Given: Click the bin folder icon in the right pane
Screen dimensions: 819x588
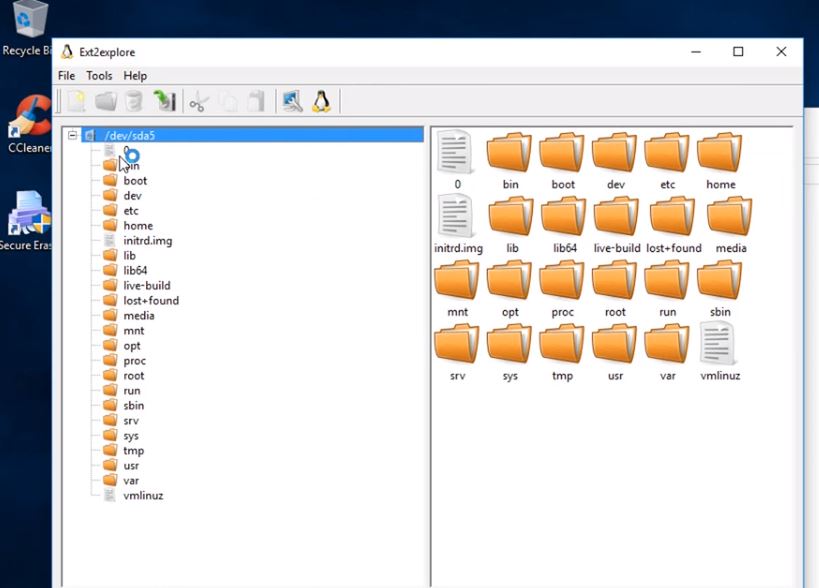Looking at the screenshot, I should click(x=509, y=152).
